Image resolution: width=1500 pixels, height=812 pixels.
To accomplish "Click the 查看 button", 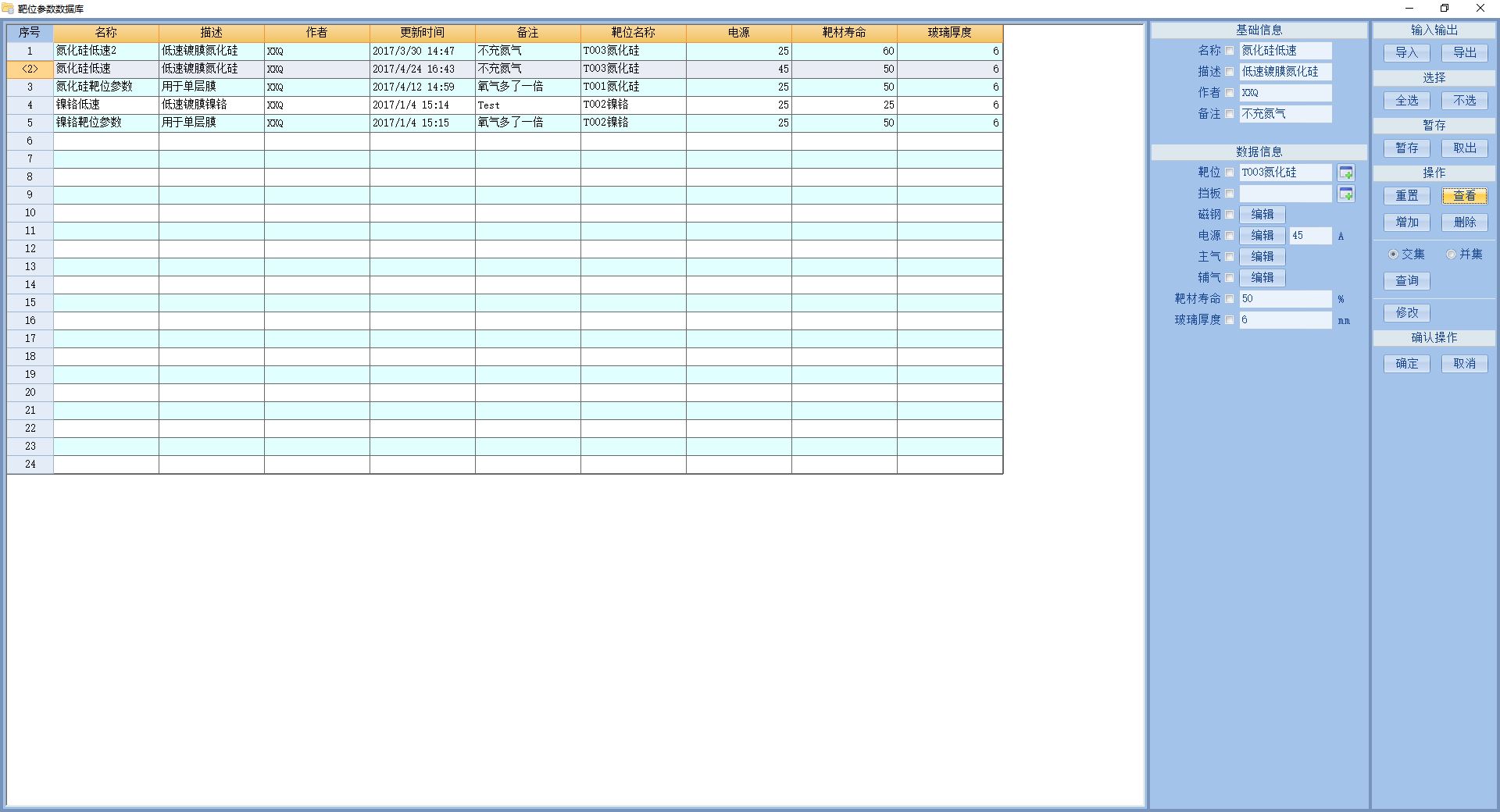I will (x=1465, y=196).
